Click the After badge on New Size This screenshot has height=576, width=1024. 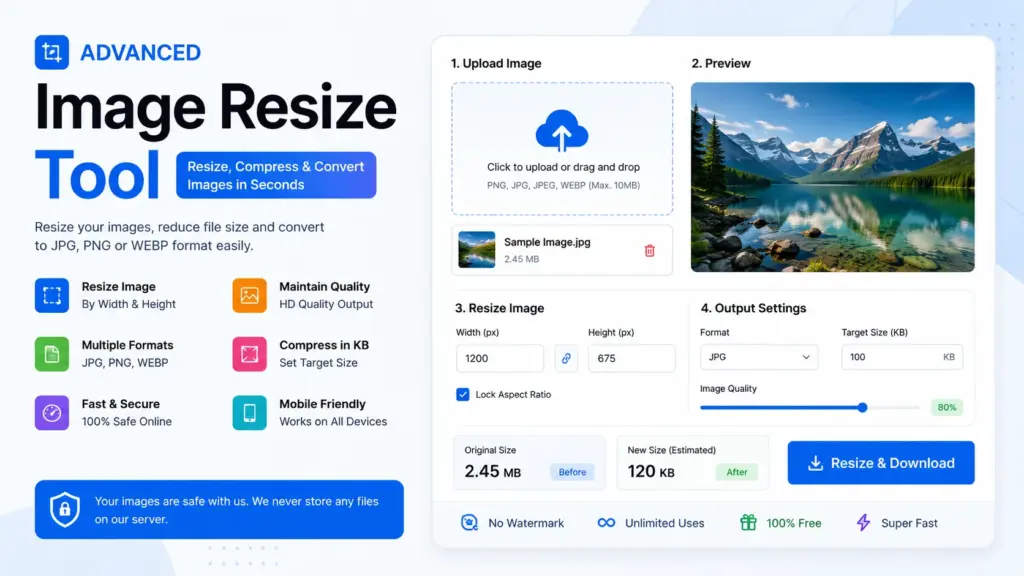(737, 472)
